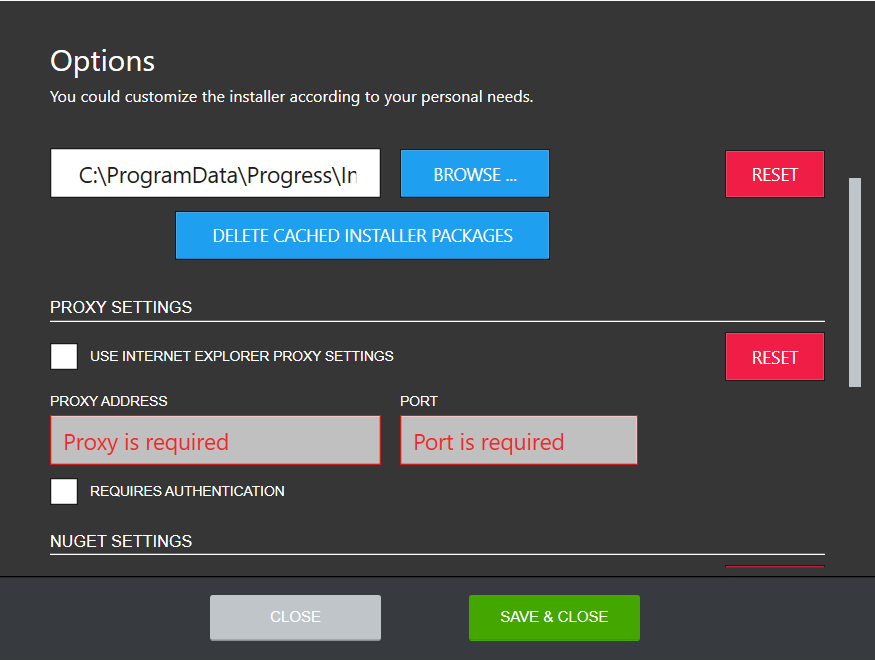Delete cached installer packages
This screenshot has width=875, height=660.
pyautogui.click(x=362, y=235)
